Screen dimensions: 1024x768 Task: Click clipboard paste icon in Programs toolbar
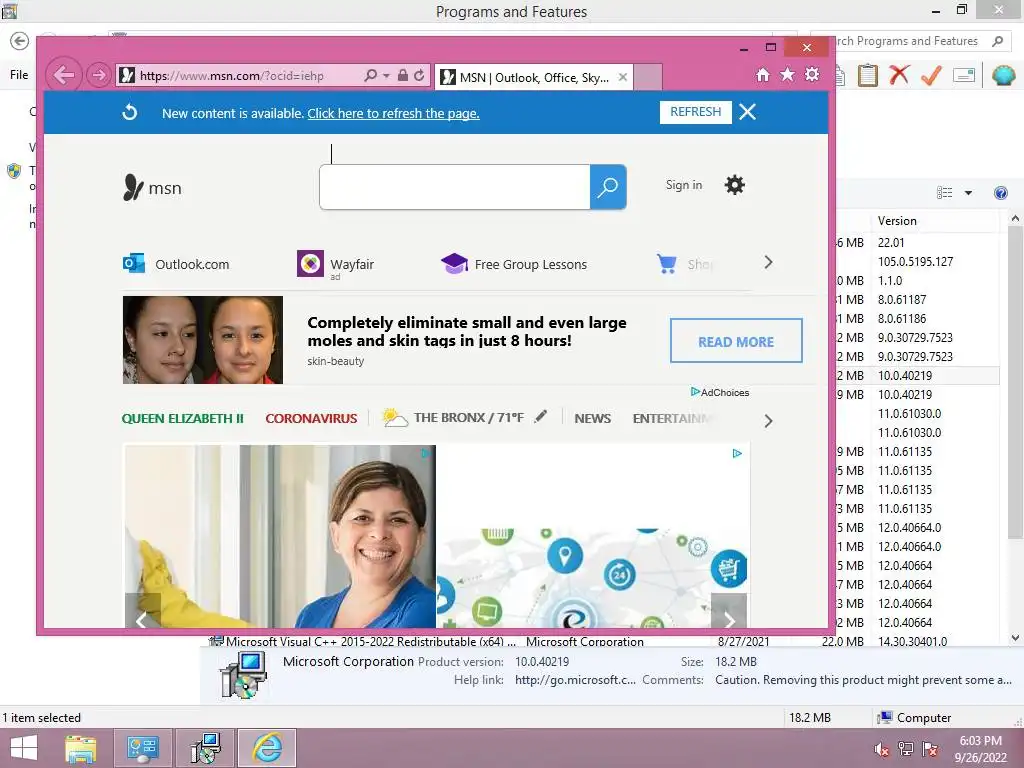867,75
